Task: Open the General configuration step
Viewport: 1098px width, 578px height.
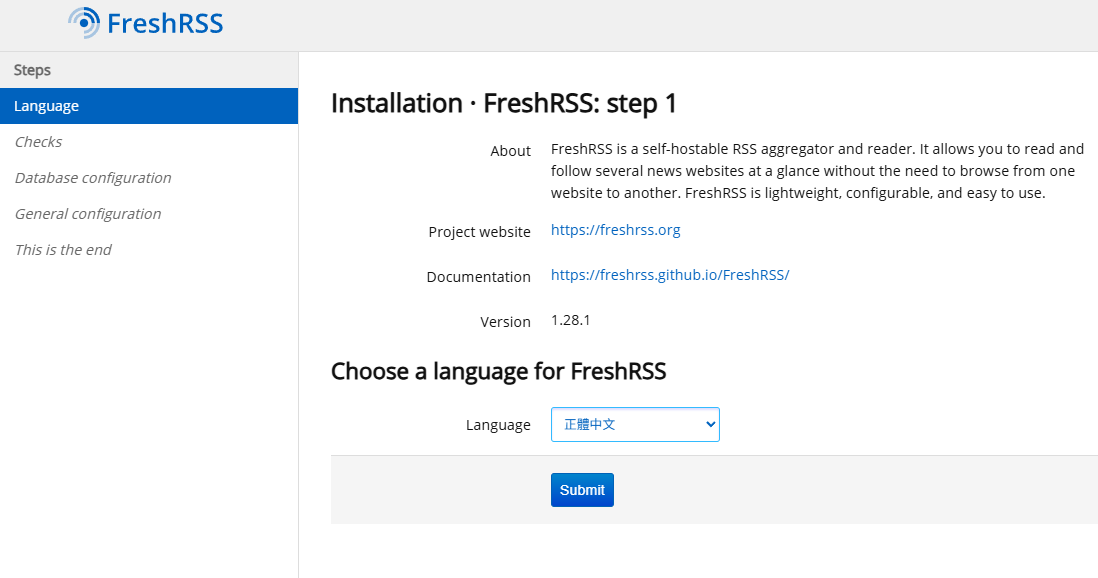Action: coord(88,214)
